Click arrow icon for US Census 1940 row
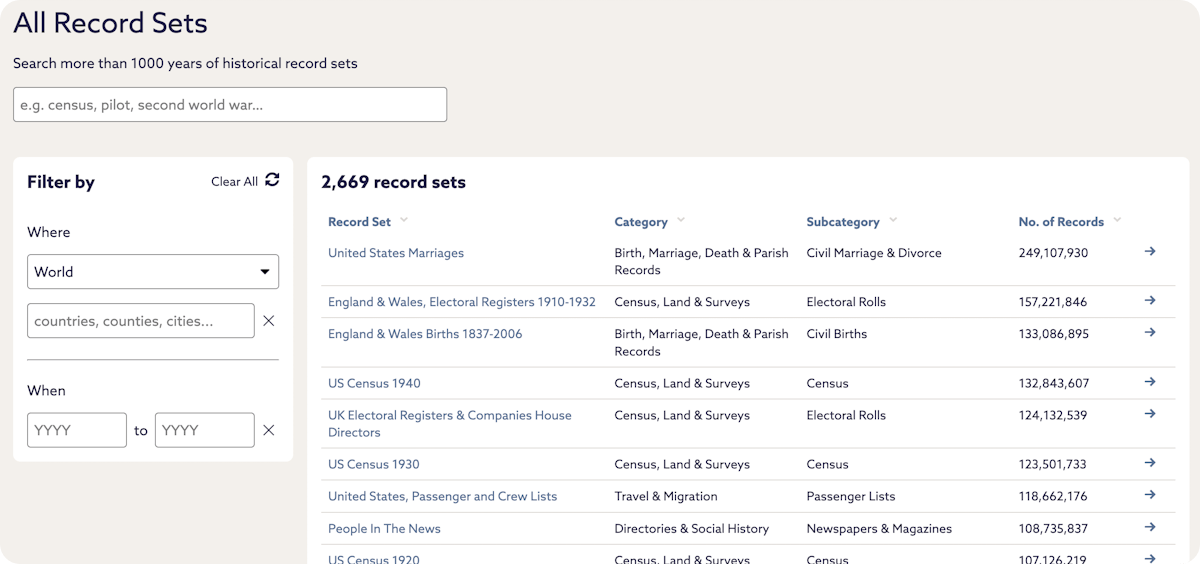The image size is (1200, 564). click(1150, 382)
